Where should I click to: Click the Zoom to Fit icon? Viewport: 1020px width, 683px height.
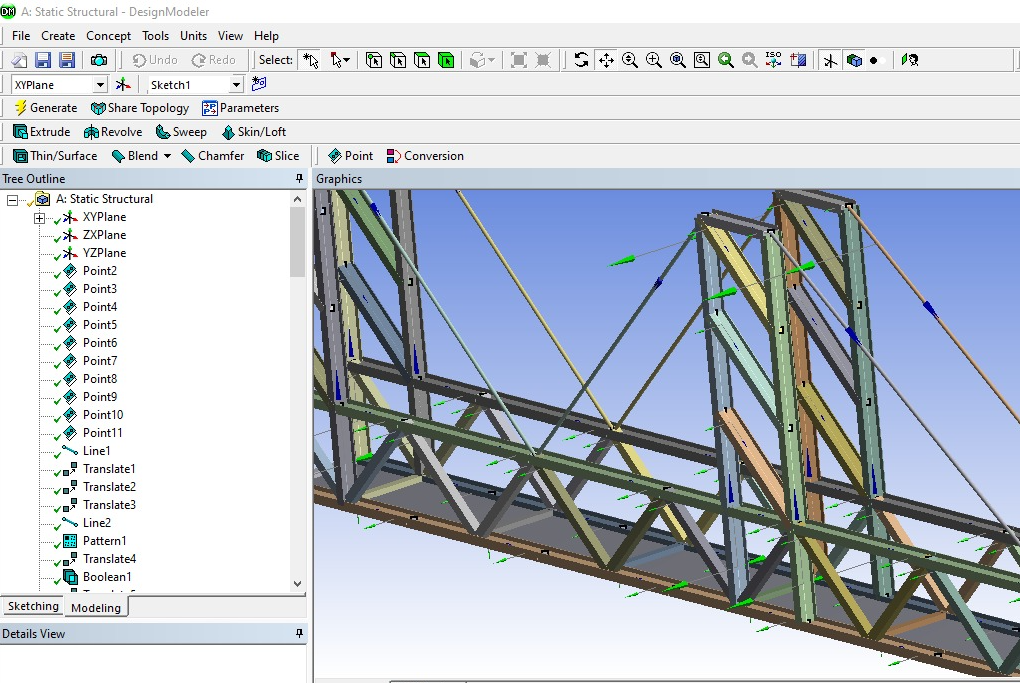tap(678, 60)
